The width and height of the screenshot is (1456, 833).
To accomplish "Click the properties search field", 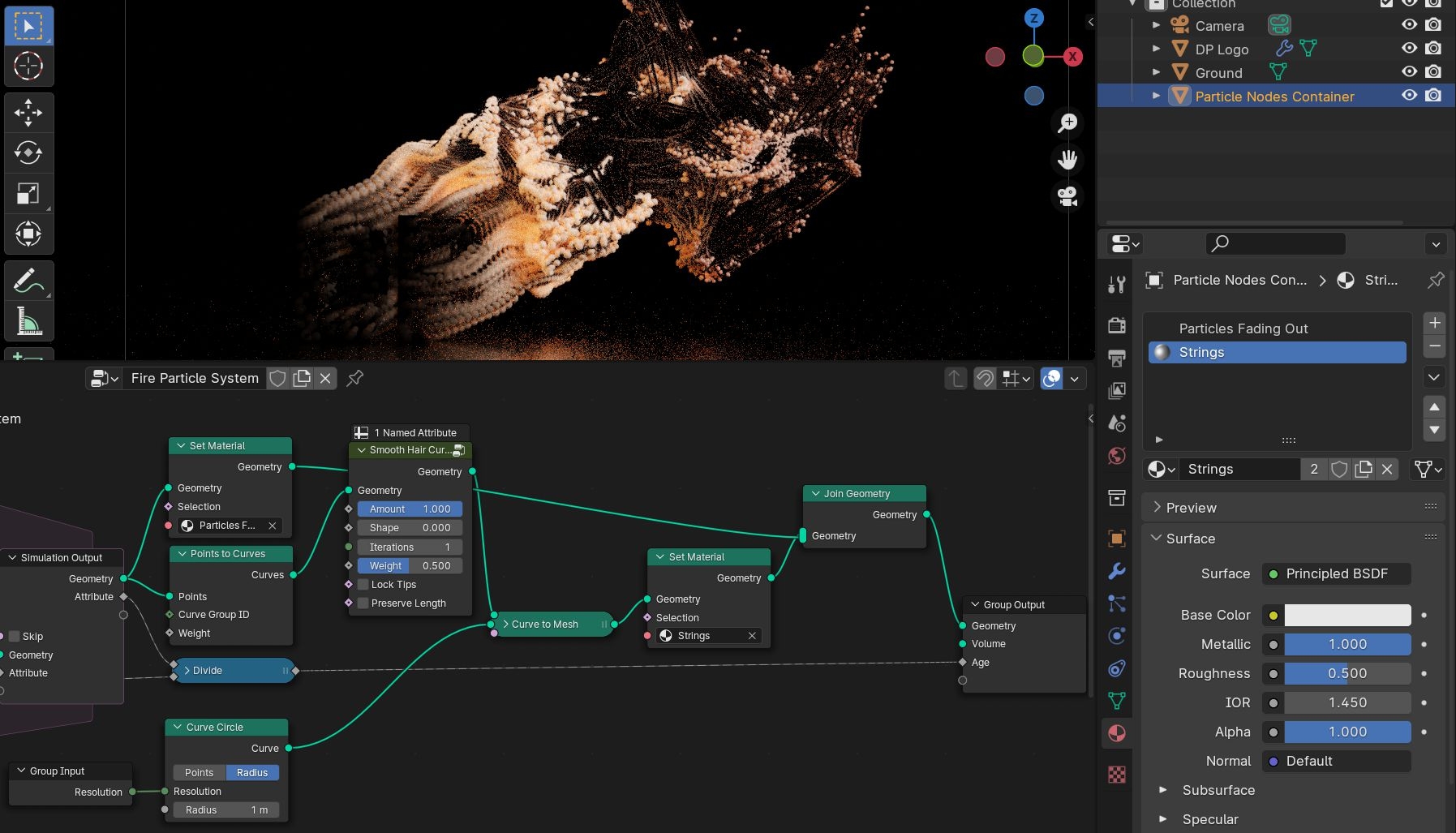I will (1276, 243).
